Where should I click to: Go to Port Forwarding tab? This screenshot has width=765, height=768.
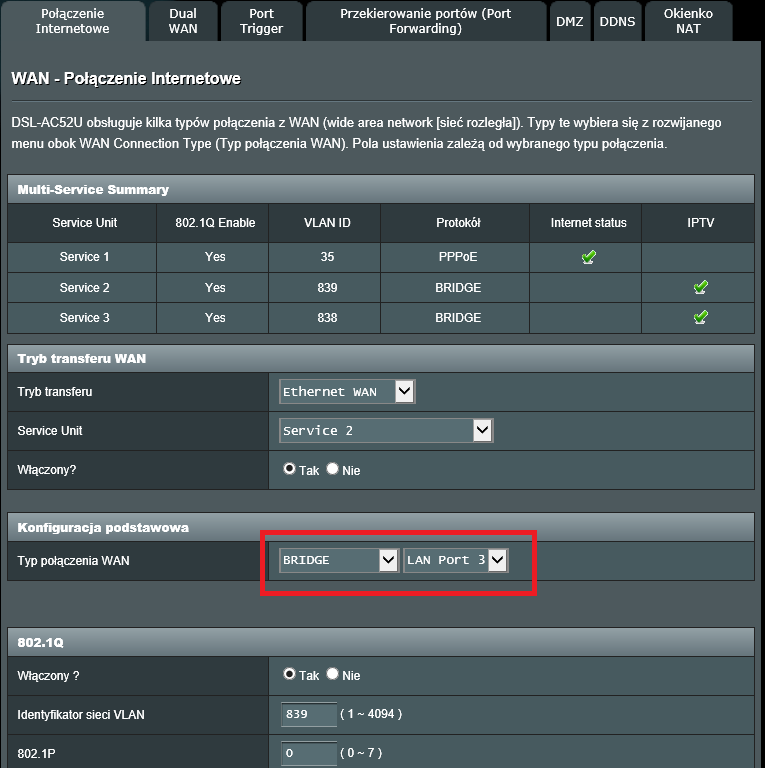point(425,21)
